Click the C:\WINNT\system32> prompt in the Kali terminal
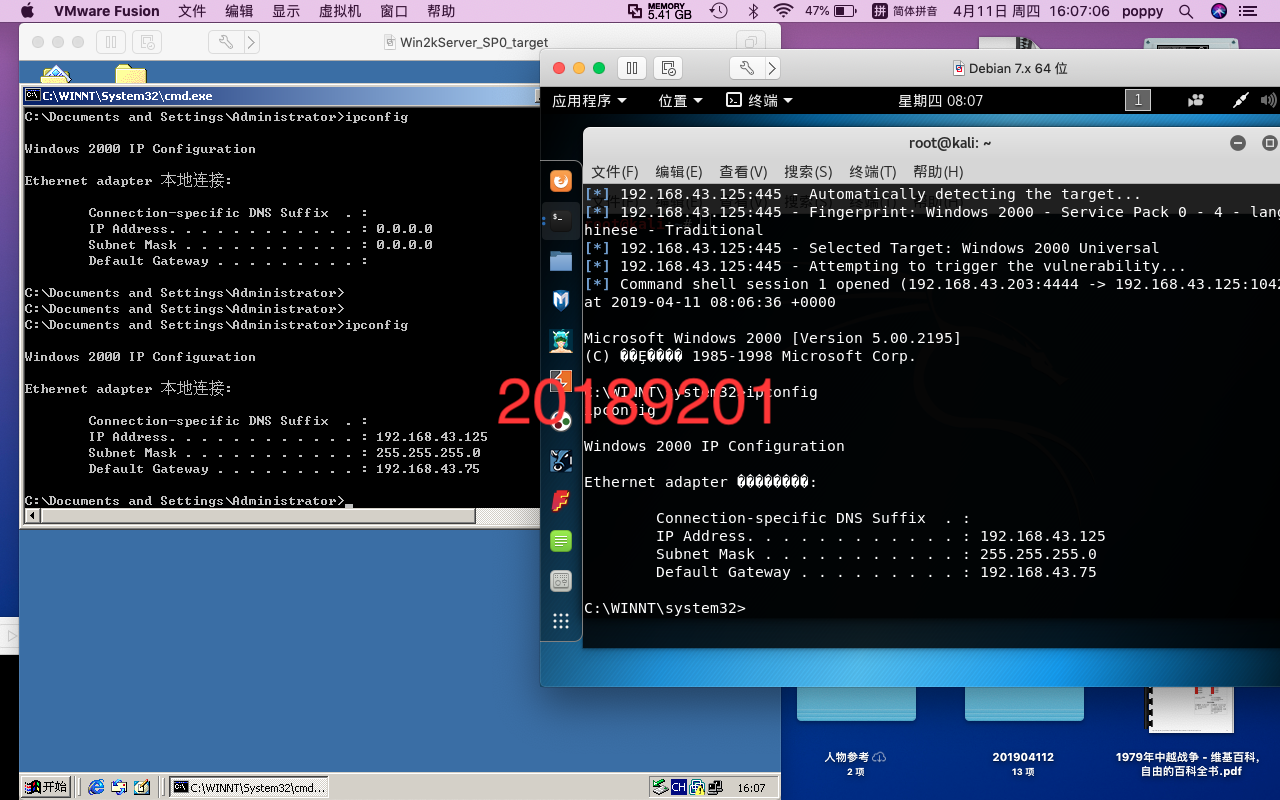The height and width of the screenshot is (800, 1280). click(x=665, y=608)
